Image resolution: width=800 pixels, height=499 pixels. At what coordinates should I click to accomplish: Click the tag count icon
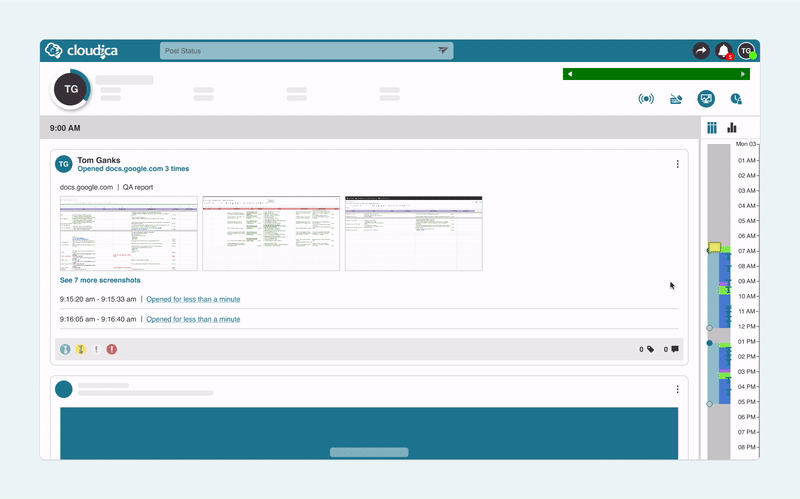[x=650, y=349]
